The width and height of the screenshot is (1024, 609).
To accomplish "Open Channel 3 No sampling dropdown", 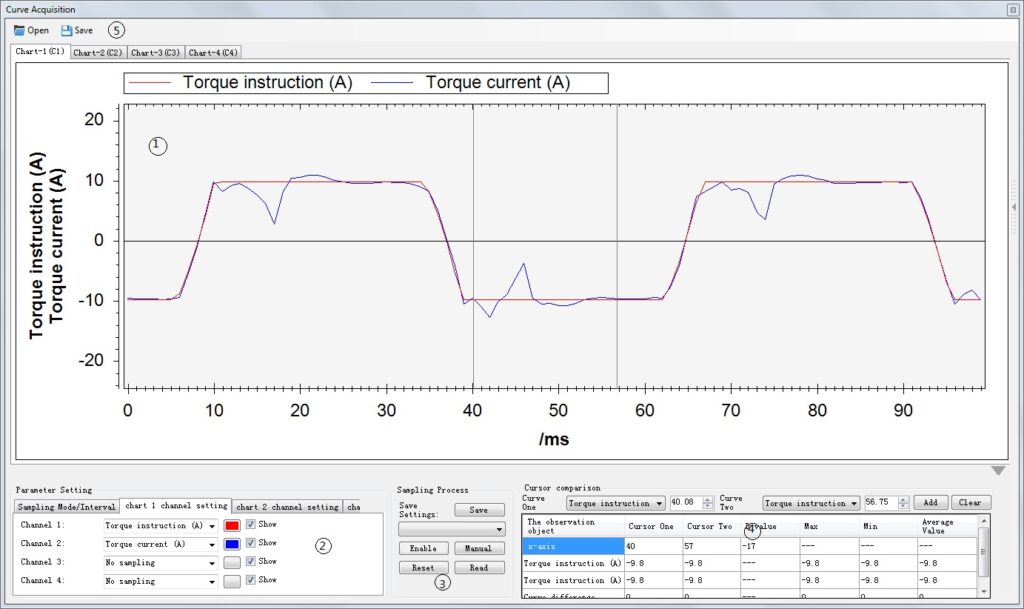I will [161, 562].
